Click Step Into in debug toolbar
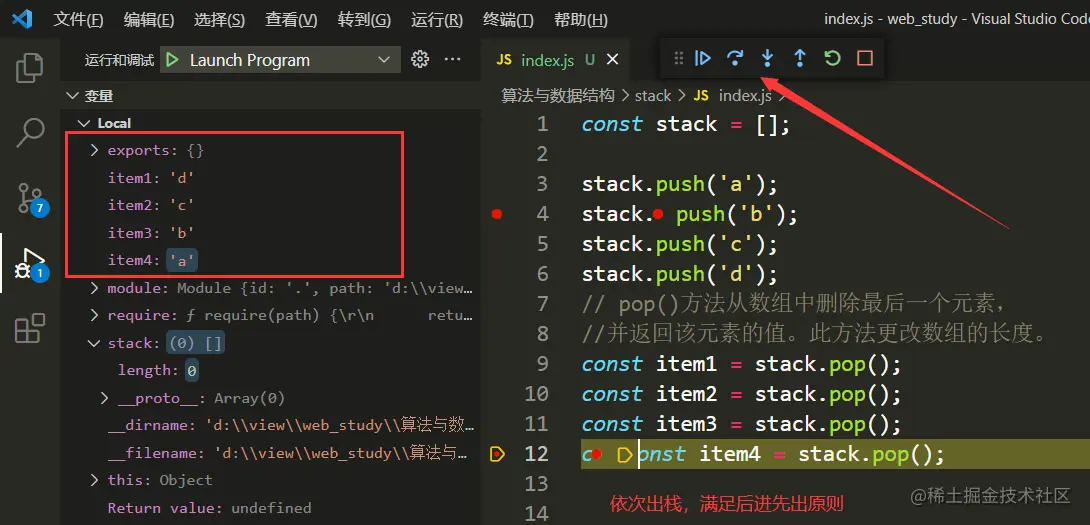The width and height of the screenshot is (1090, 525). (767, 58)
